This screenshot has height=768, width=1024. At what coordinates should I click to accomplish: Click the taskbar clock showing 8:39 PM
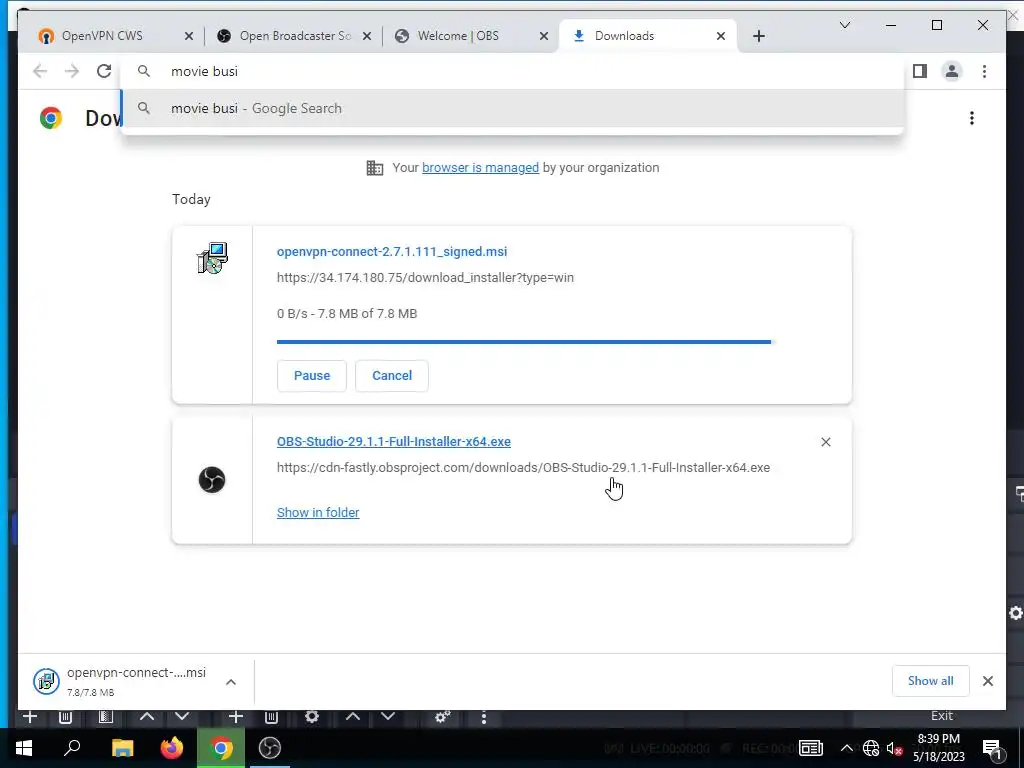[938, 748]
